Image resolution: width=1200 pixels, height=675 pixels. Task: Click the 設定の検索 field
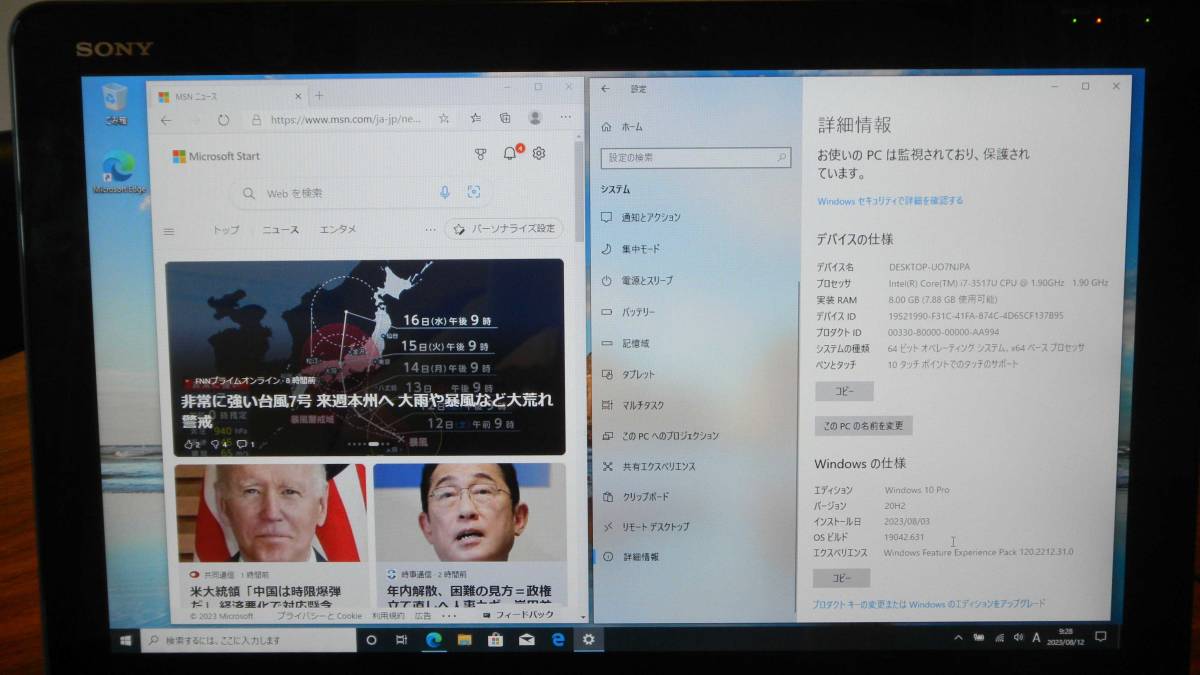click(x=695, y=158)
